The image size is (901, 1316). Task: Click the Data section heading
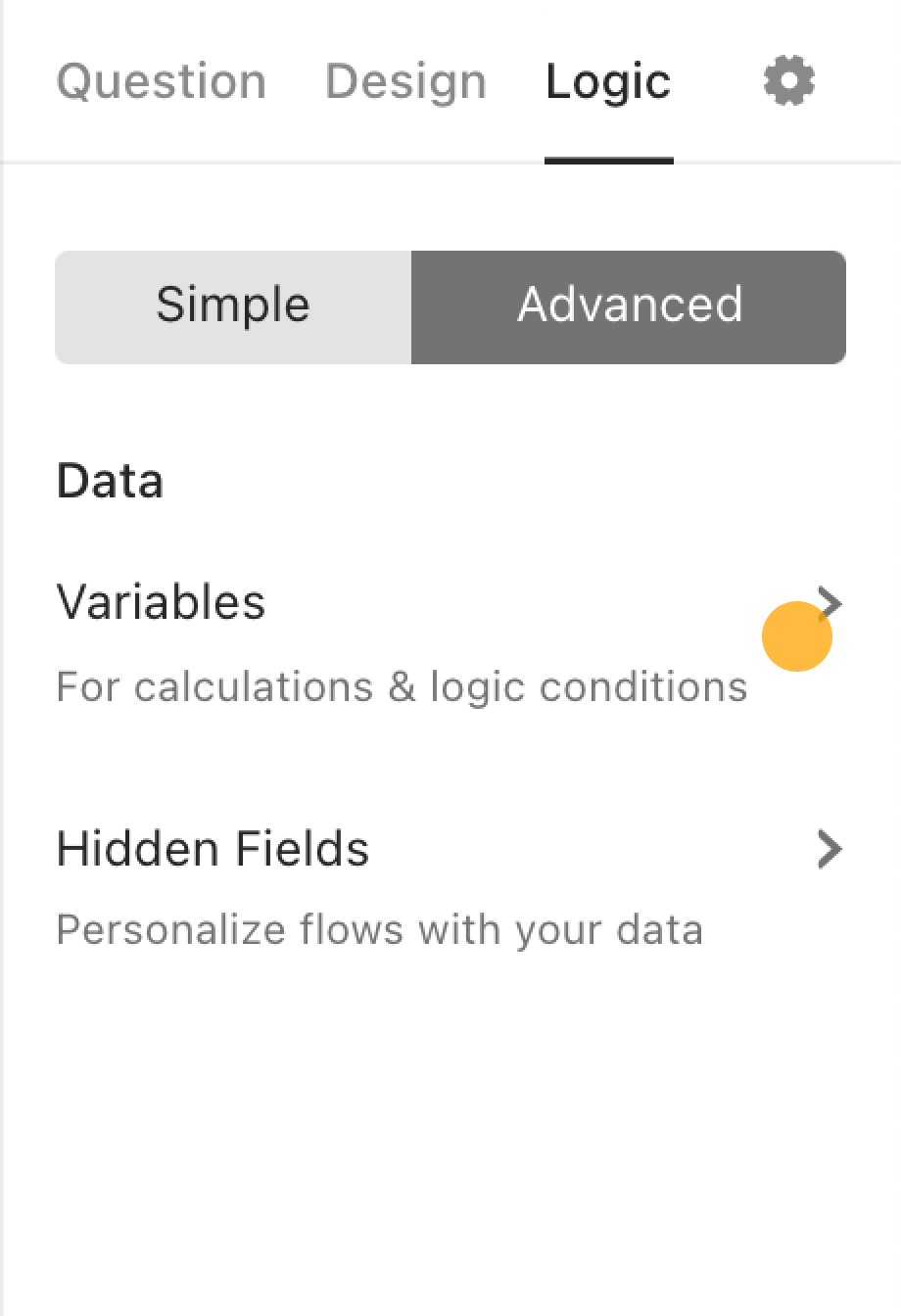[x=110, y=482]
